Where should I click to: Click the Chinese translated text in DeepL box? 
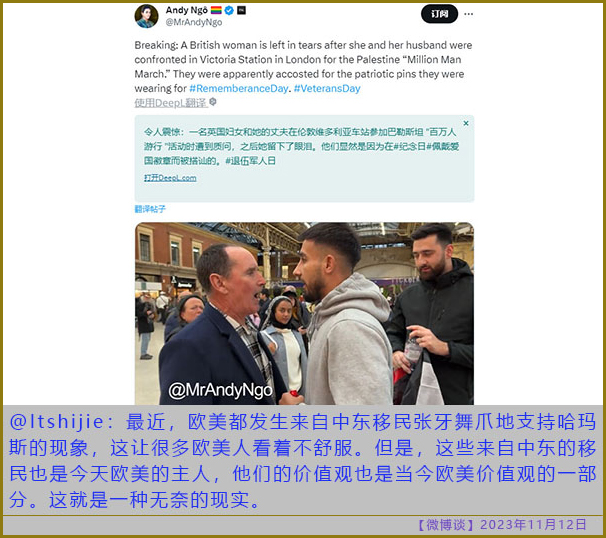(301, 146)
